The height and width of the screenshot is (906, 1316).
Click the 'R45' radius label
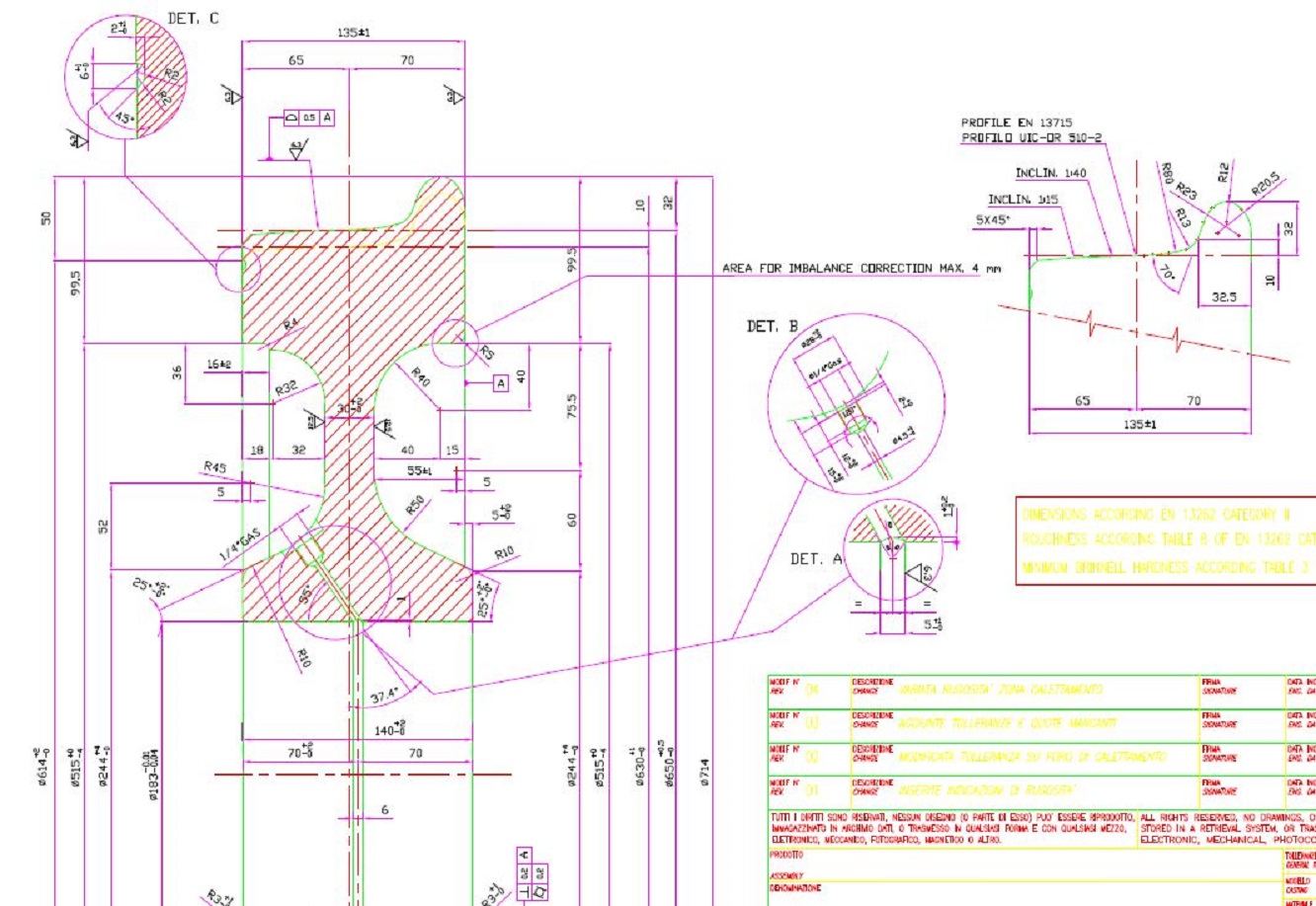pos(215,466)
